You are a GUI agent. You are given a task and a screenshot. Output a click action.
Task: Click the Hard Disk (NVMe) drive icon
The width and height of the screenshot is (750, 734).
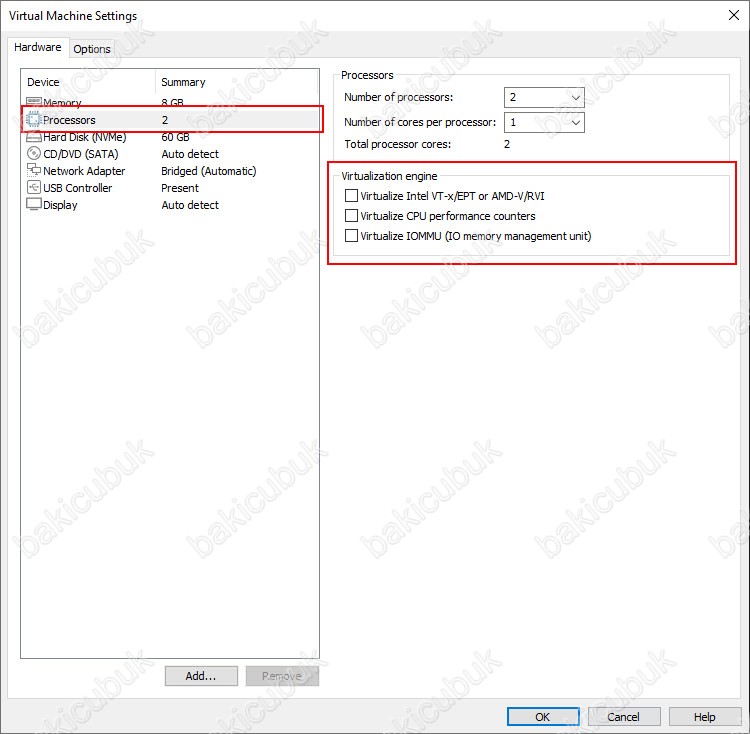(x=33, y=137)
